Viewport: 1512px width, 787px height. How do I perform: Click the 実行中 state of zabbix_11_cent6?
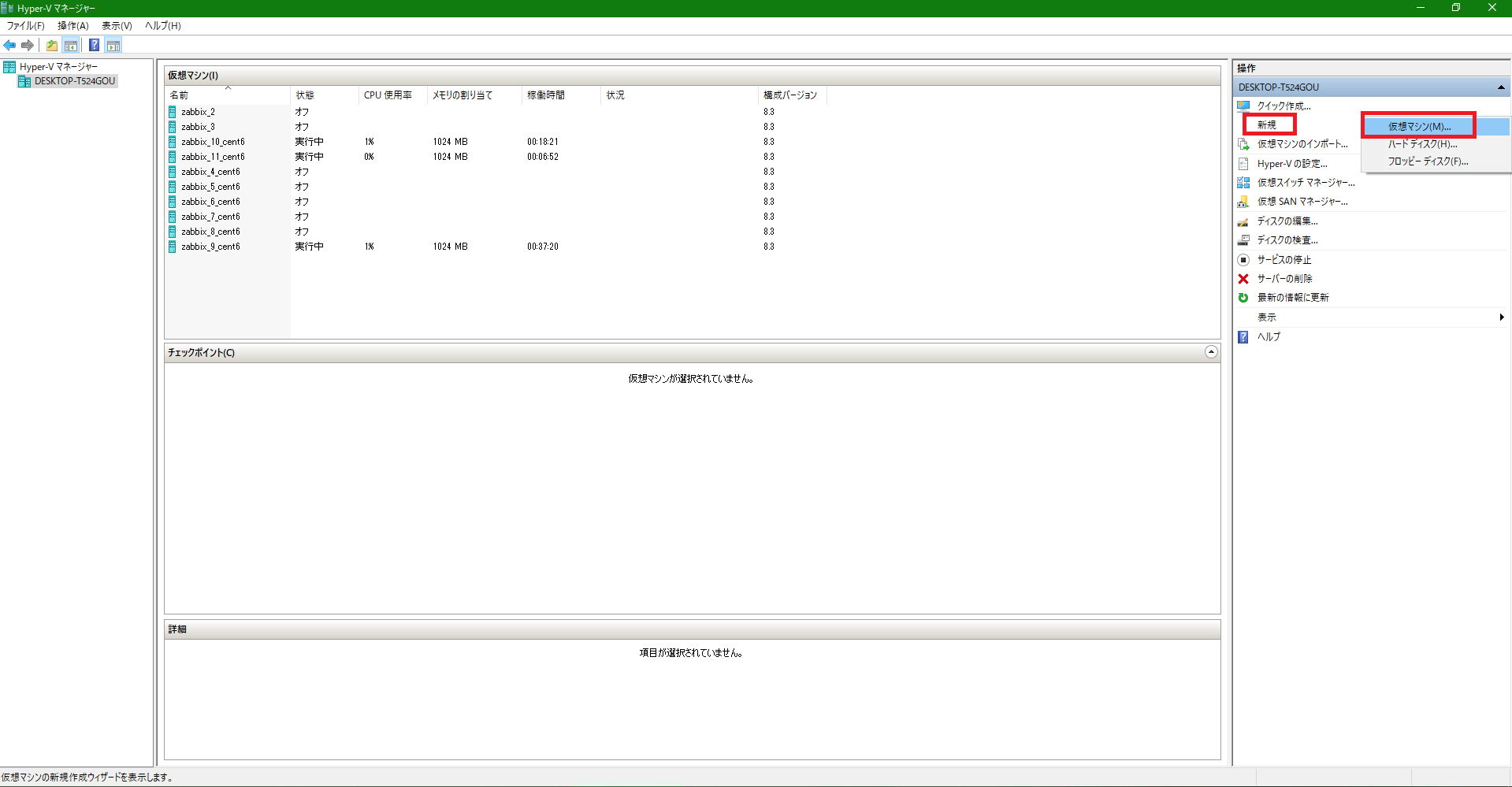pyautogui.click(x=309, y=157)
